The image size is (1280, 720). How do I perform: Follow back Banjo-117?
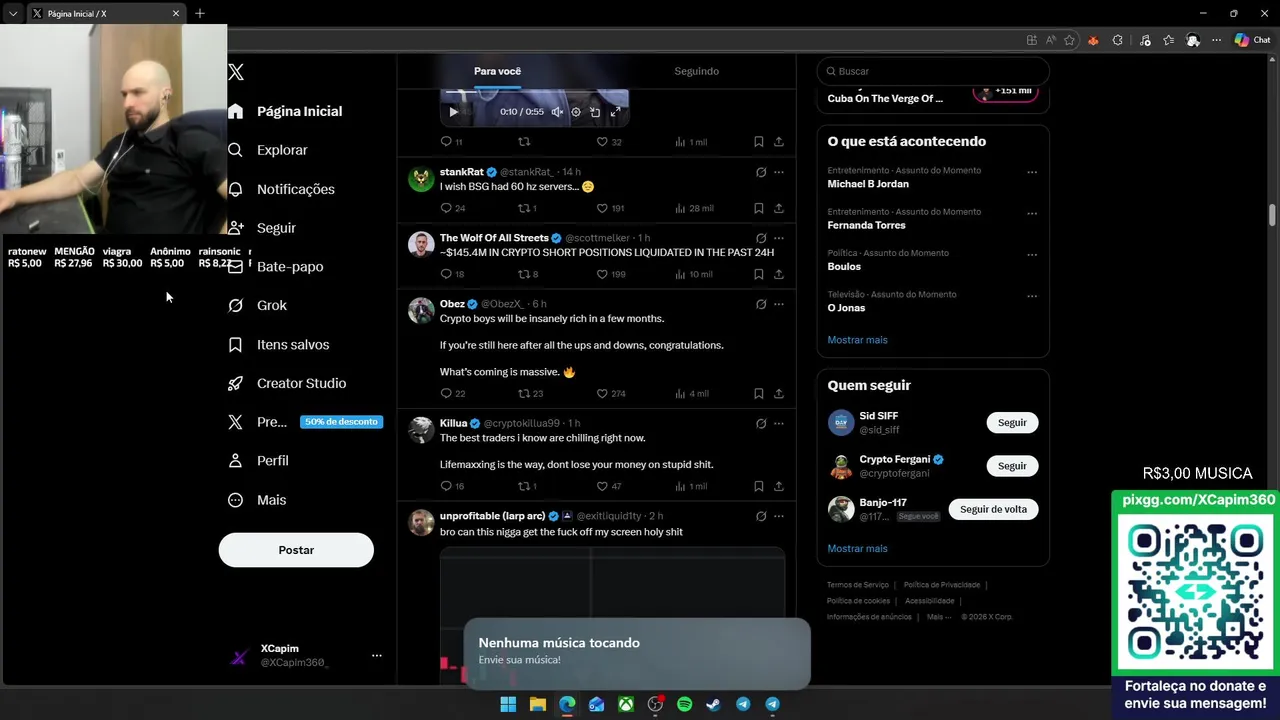coord(993,509)
